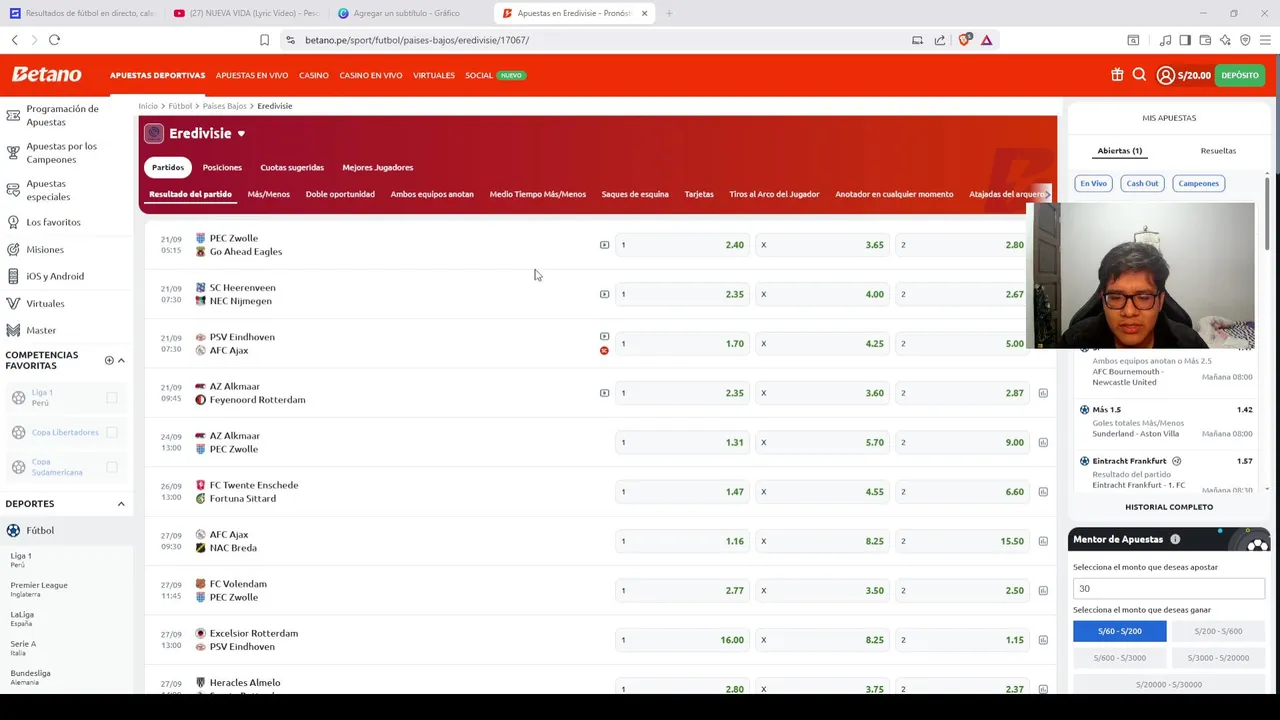The height and width of the screenshot is (720, 1280).
Task: Select the S/60 - S/200 winnings option
Action: pyautogui.click(x=1119, y=631)
